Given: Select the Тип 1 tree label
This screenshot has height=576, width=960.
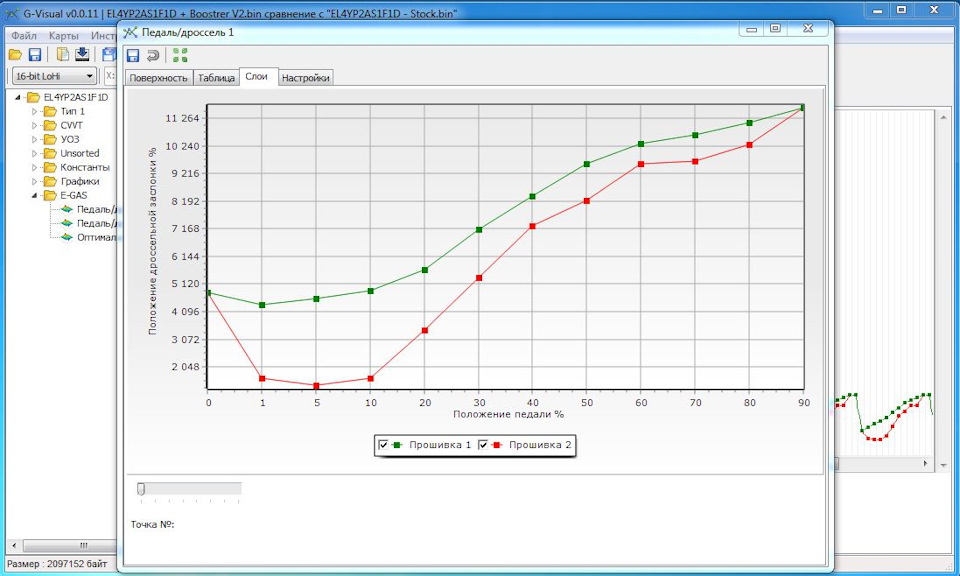Looking at the screenshot, I should (72, 111).
